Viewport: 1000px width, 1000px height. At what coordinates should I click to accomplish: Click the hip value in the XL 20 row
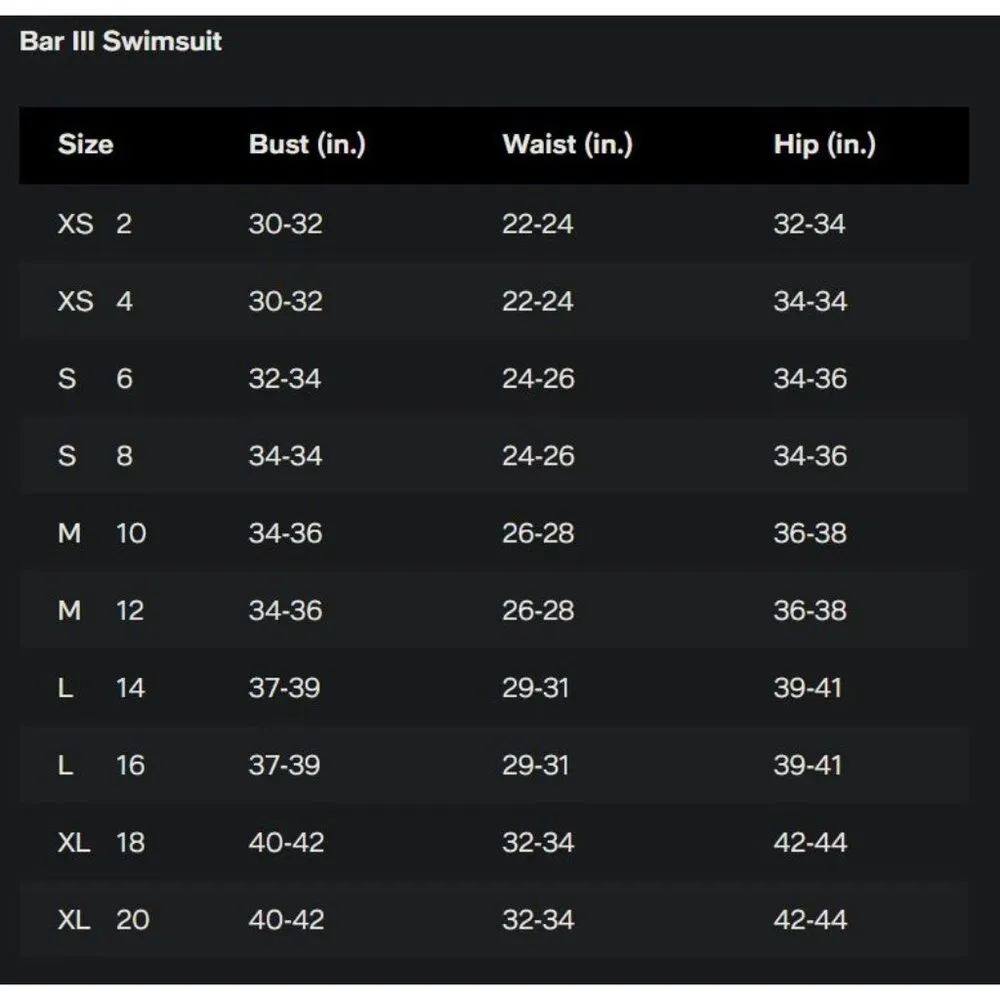[809, 919]
